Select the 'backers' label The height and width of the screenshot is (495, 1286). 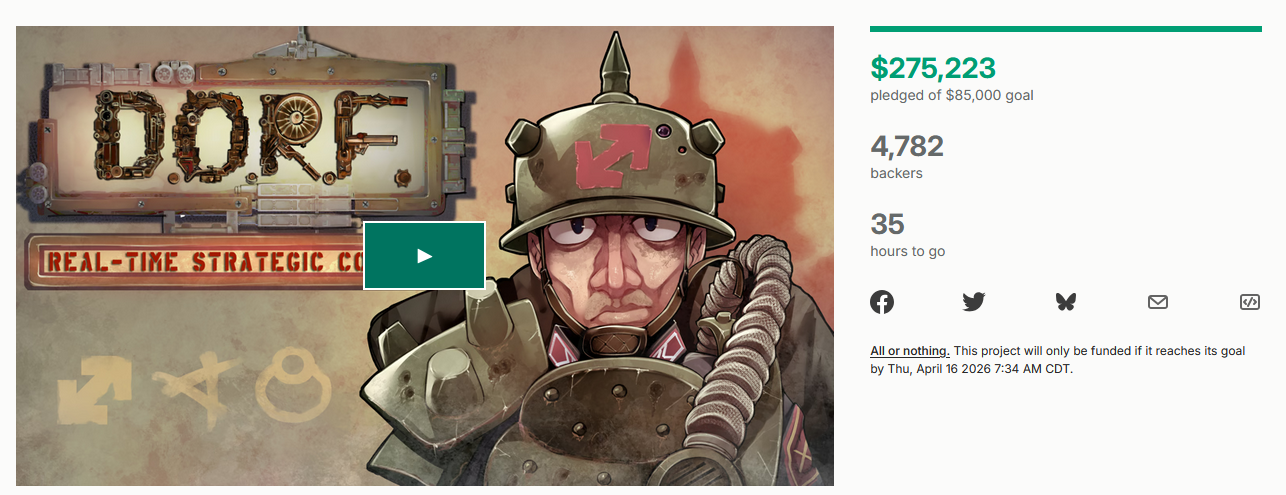click(896, 173)
